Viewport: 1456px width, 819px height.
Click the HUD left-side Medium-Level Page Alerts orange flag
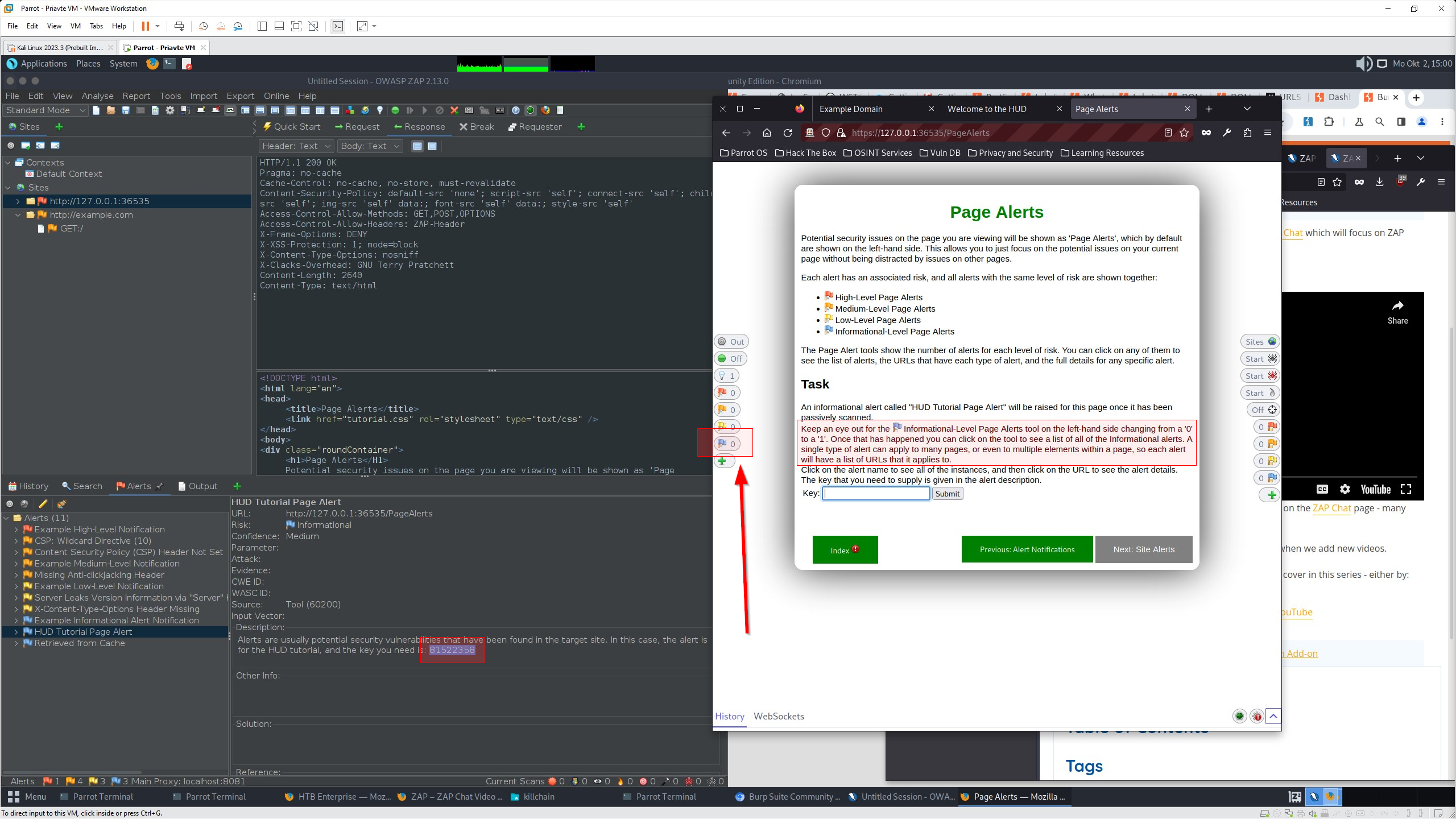(x=727, y=410)
